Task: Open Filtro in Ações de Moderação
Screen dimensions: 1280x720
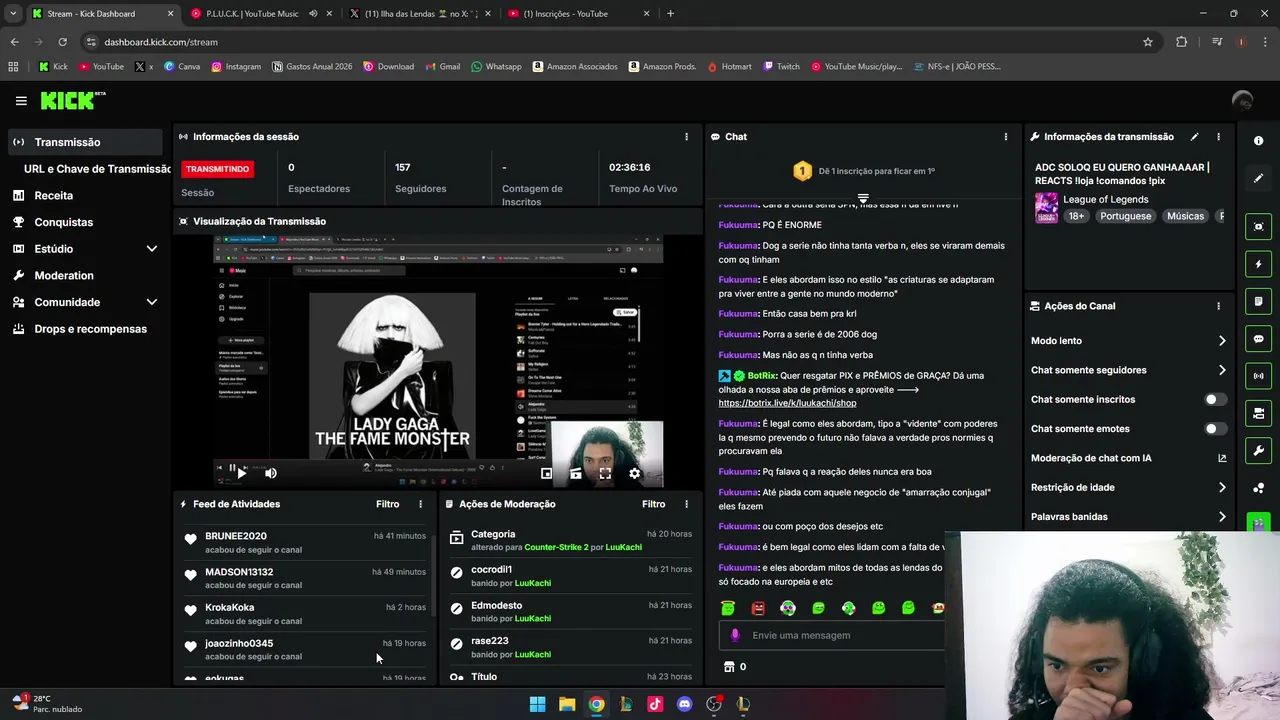Action: [x=653, y=505]
